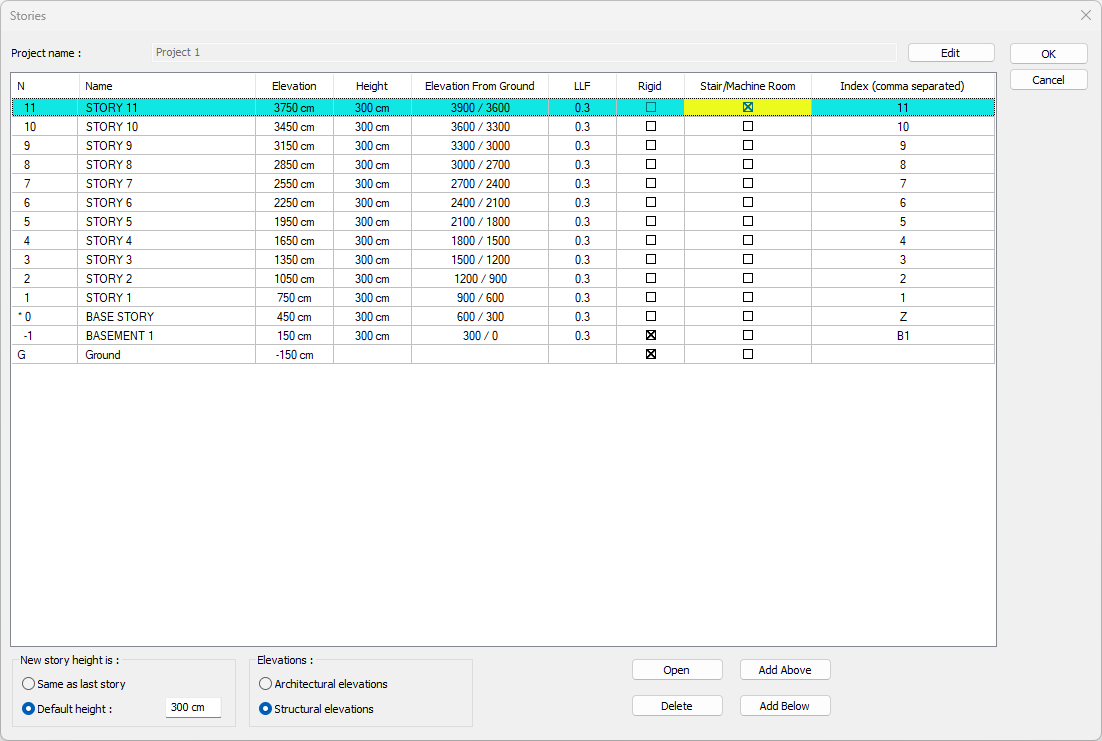Cancel the Stories dialog

(x=1048, y=80)
